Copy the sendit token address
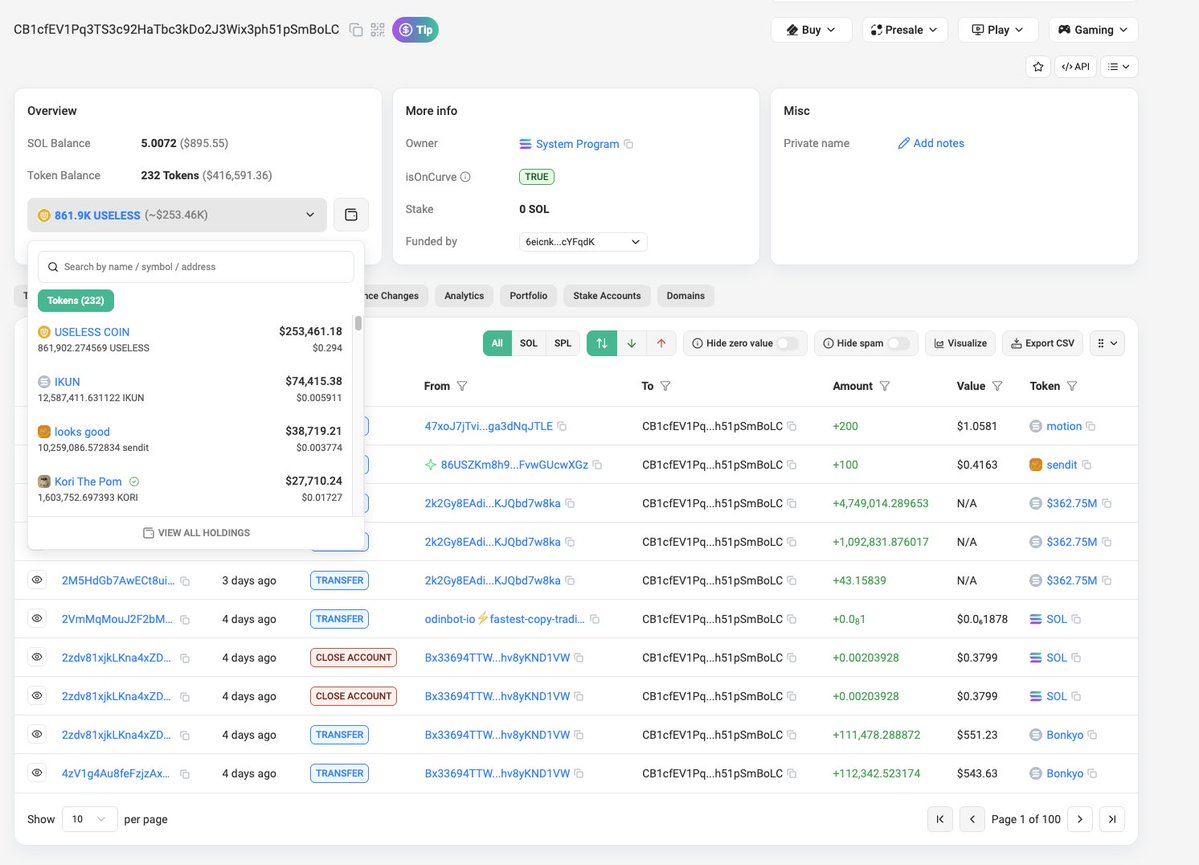The width and height of the screenshot is (1199, 865). pos(1086,465)
